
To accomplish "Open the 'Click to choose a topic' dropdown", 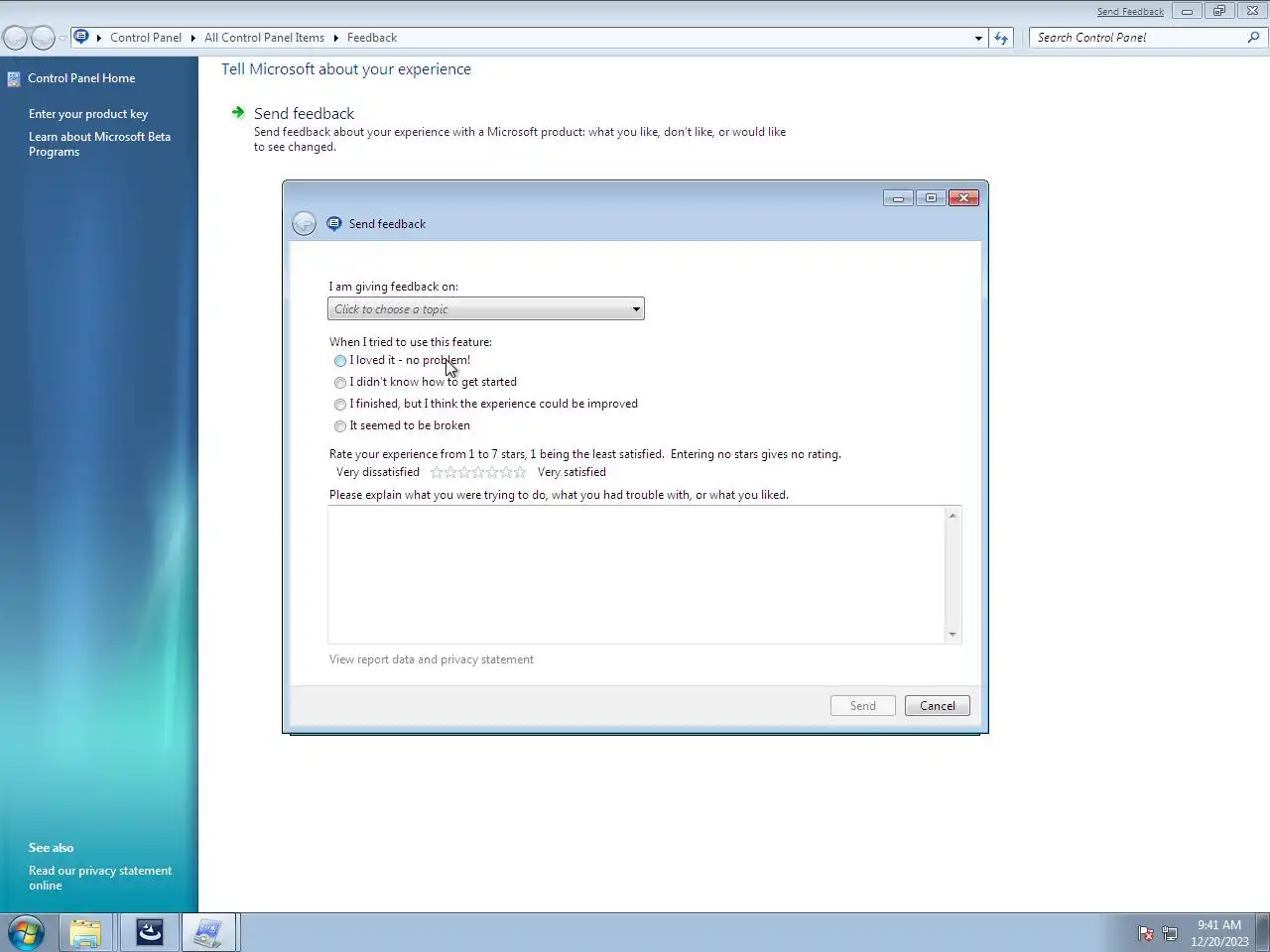I will 486,309.
